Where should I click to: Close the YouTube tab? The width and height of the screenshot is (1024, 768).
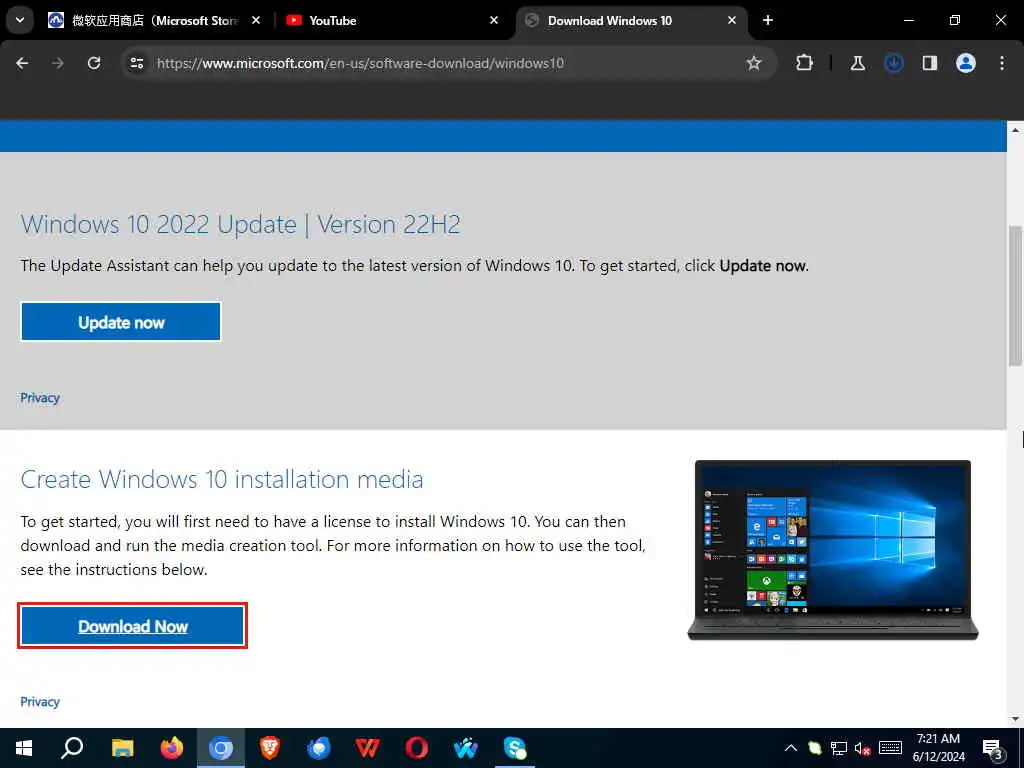[494, 21]
